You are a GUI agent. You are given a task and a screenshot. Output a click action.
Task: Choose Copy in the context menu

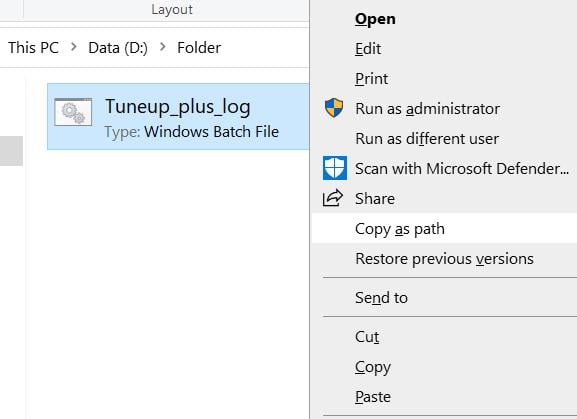click(x=373, y=367)
